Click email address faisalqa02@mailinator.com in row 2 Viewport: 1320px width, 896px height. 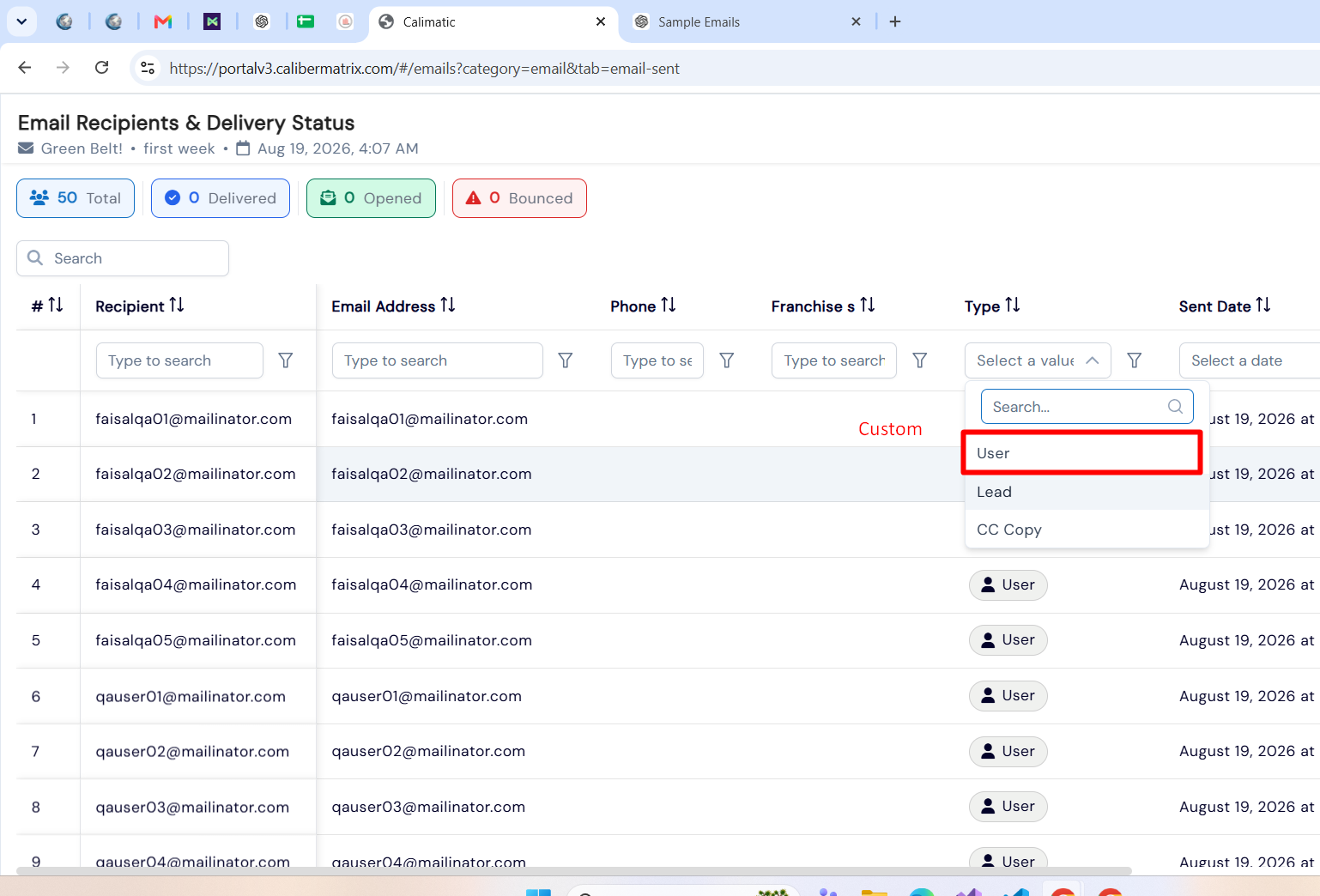click(432, 474)
